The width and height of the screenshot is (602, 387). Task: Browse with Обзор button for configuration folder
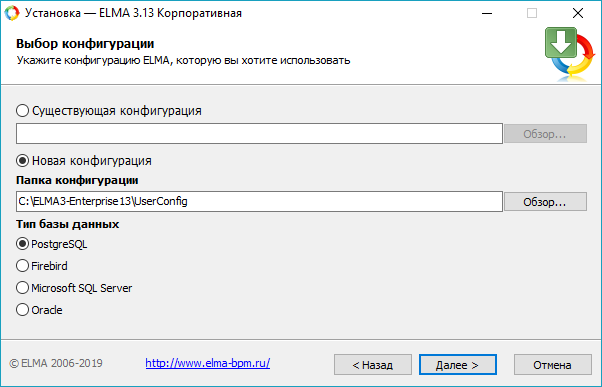(545, 202)
